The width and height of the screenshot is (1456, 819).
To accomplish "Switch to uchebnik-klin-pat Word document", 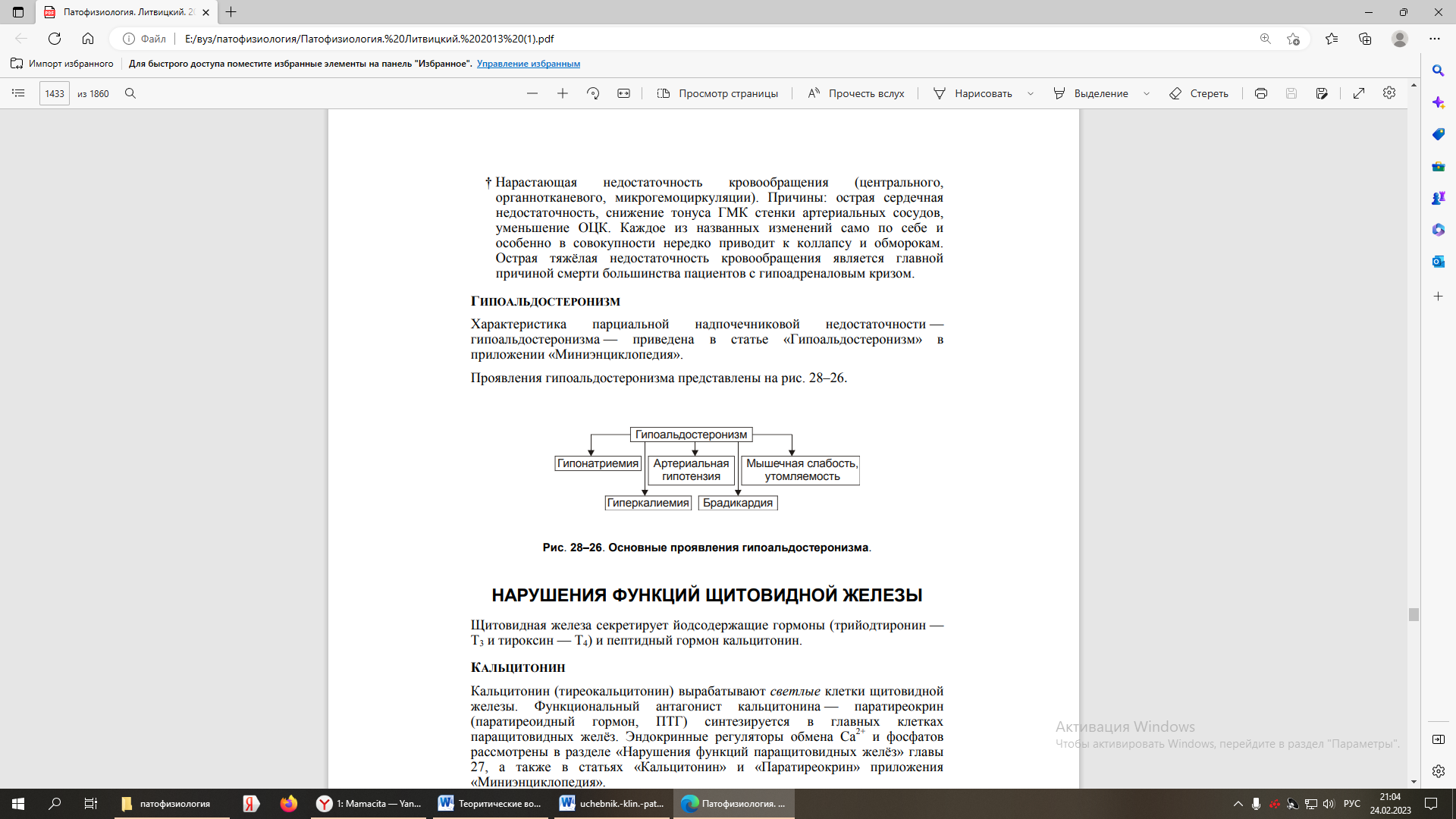I will click(612, 804).
